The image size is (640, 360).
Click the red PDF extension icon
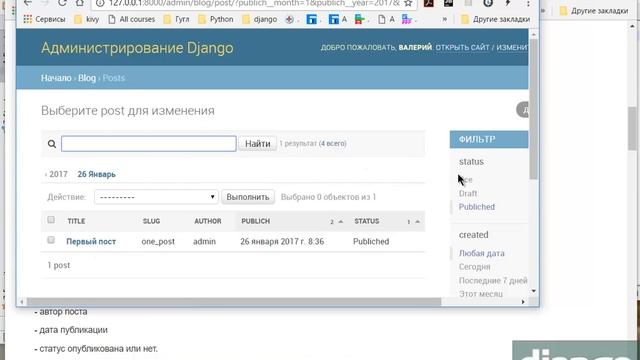point(429,3)
